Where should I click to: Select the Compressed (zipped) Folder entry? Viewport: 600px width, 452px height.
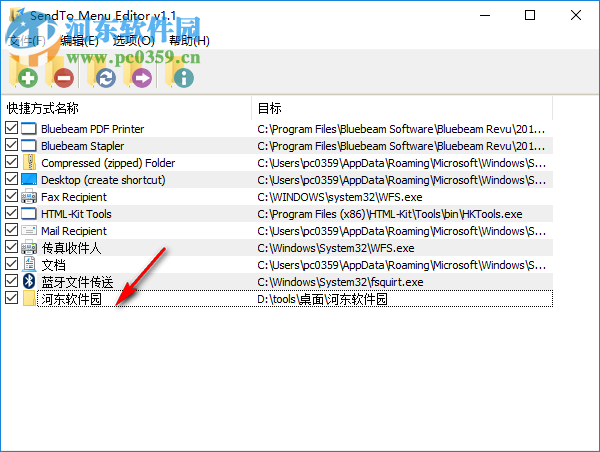pyautogui.click(x=108, y=163)
